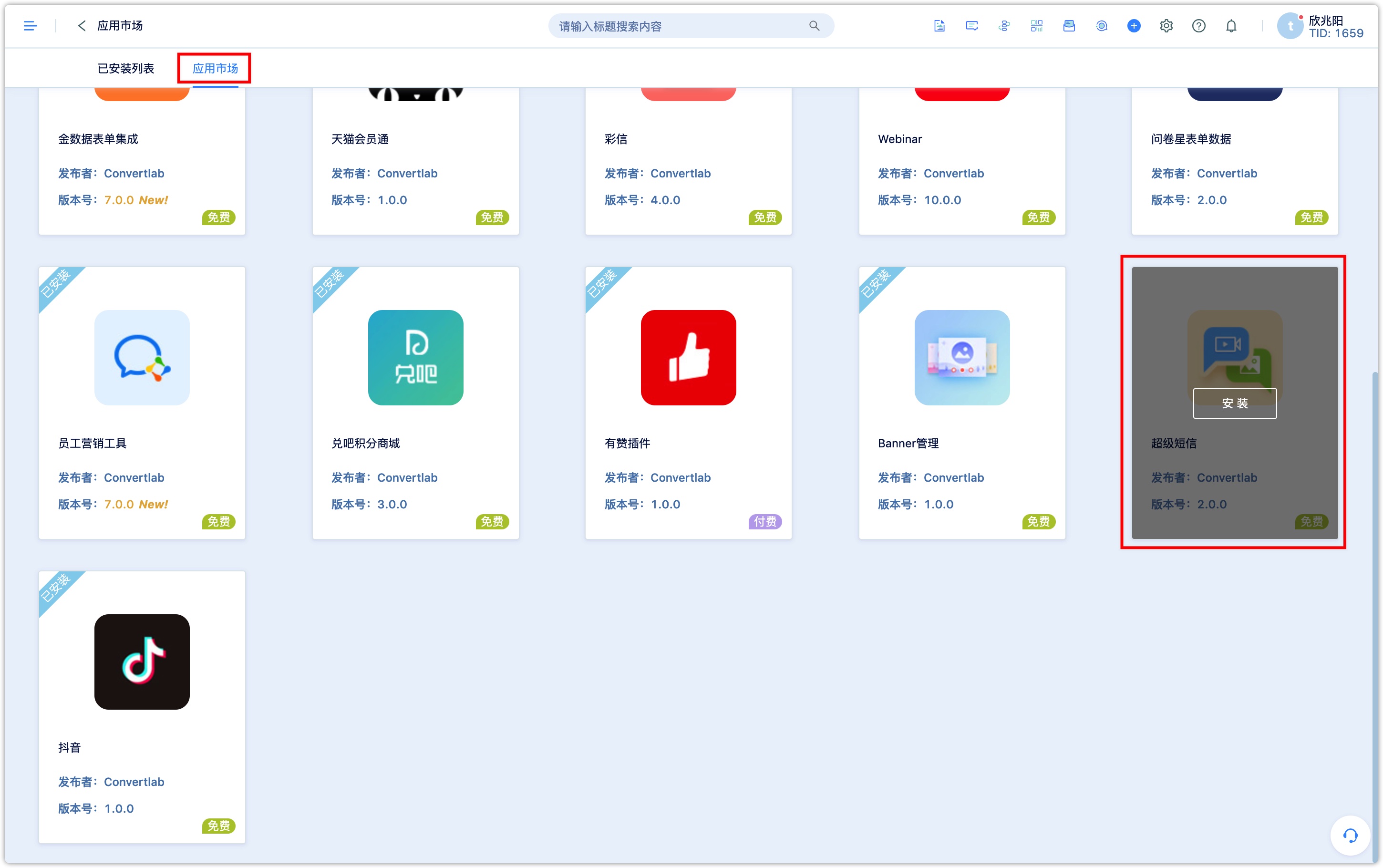Image resolution: width=1383 pixels, height=868 pixels.
Task: Click the 有赞插件 thumbs-up icon
Action: tap(689, 358)
